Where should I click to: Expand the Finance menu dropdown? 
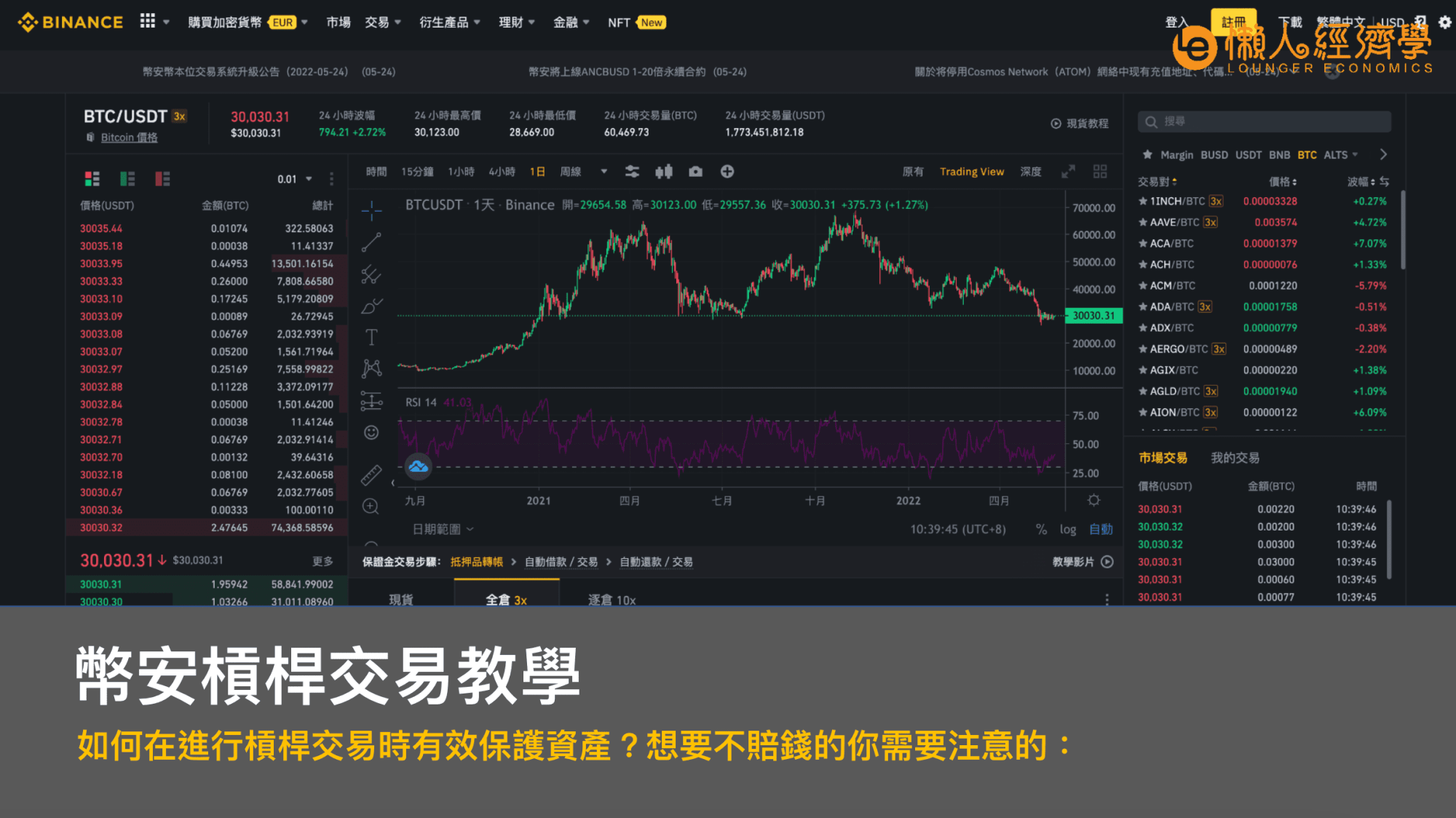(x=571, y=22)
